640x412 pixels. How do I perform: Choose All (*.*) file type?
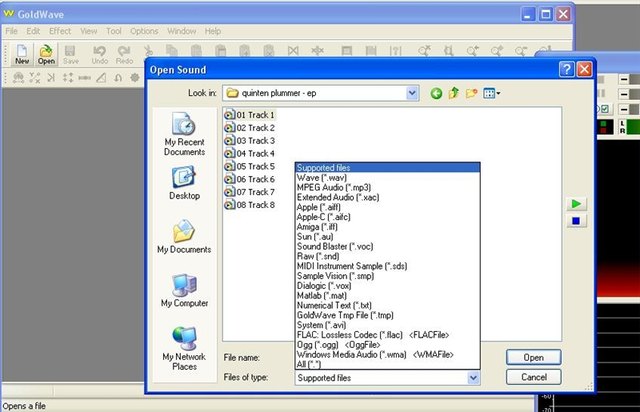387,364
